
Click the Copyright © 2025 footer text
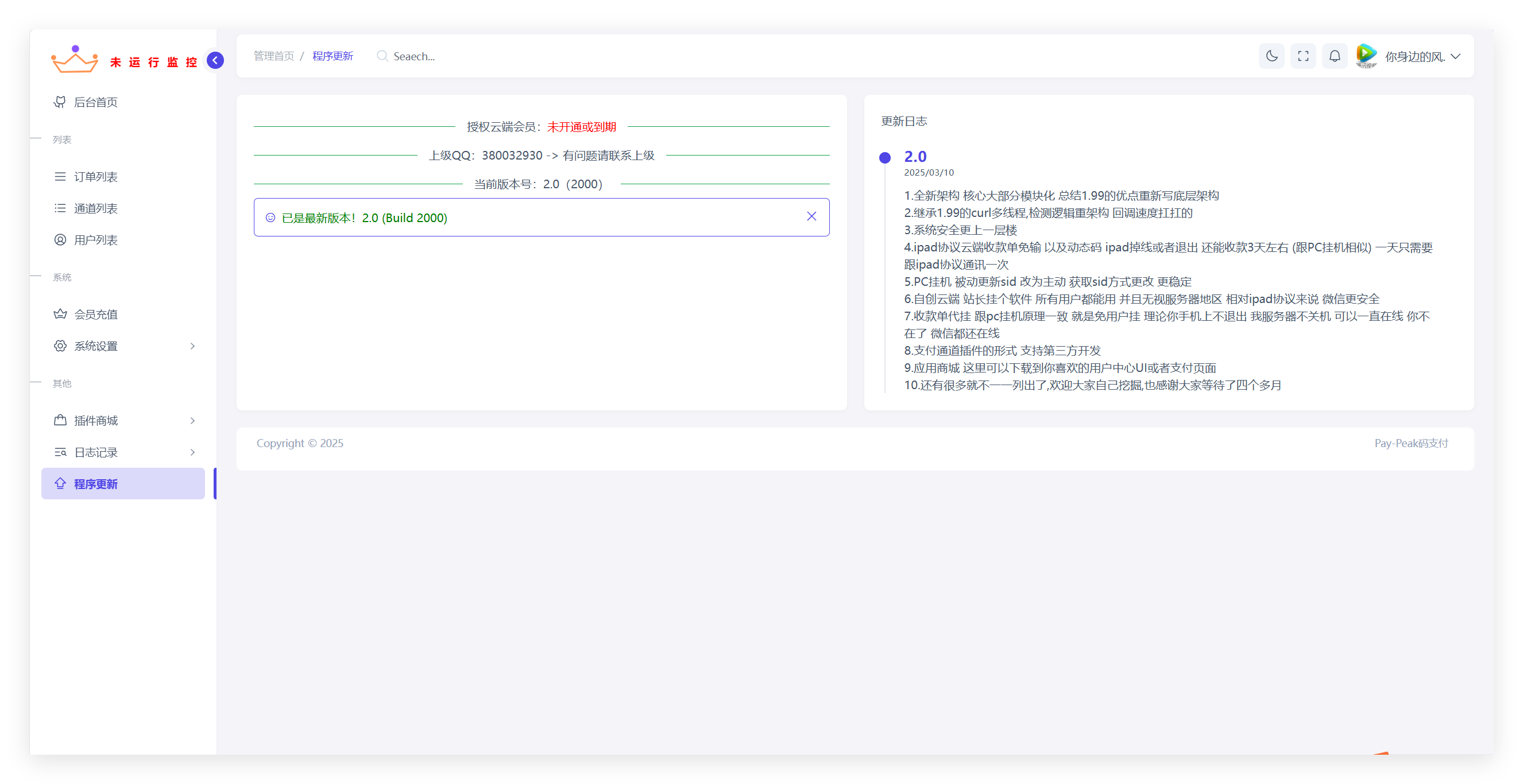[300, 443]
